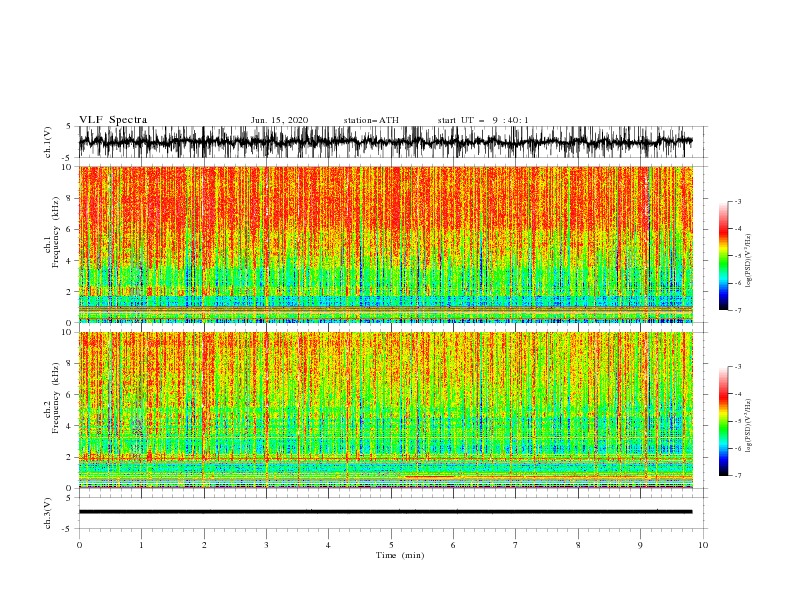The image size is (792, 612).
Task: Click the "station=ATH" header label
Action: pyautogui.click(x=371, y=120)
